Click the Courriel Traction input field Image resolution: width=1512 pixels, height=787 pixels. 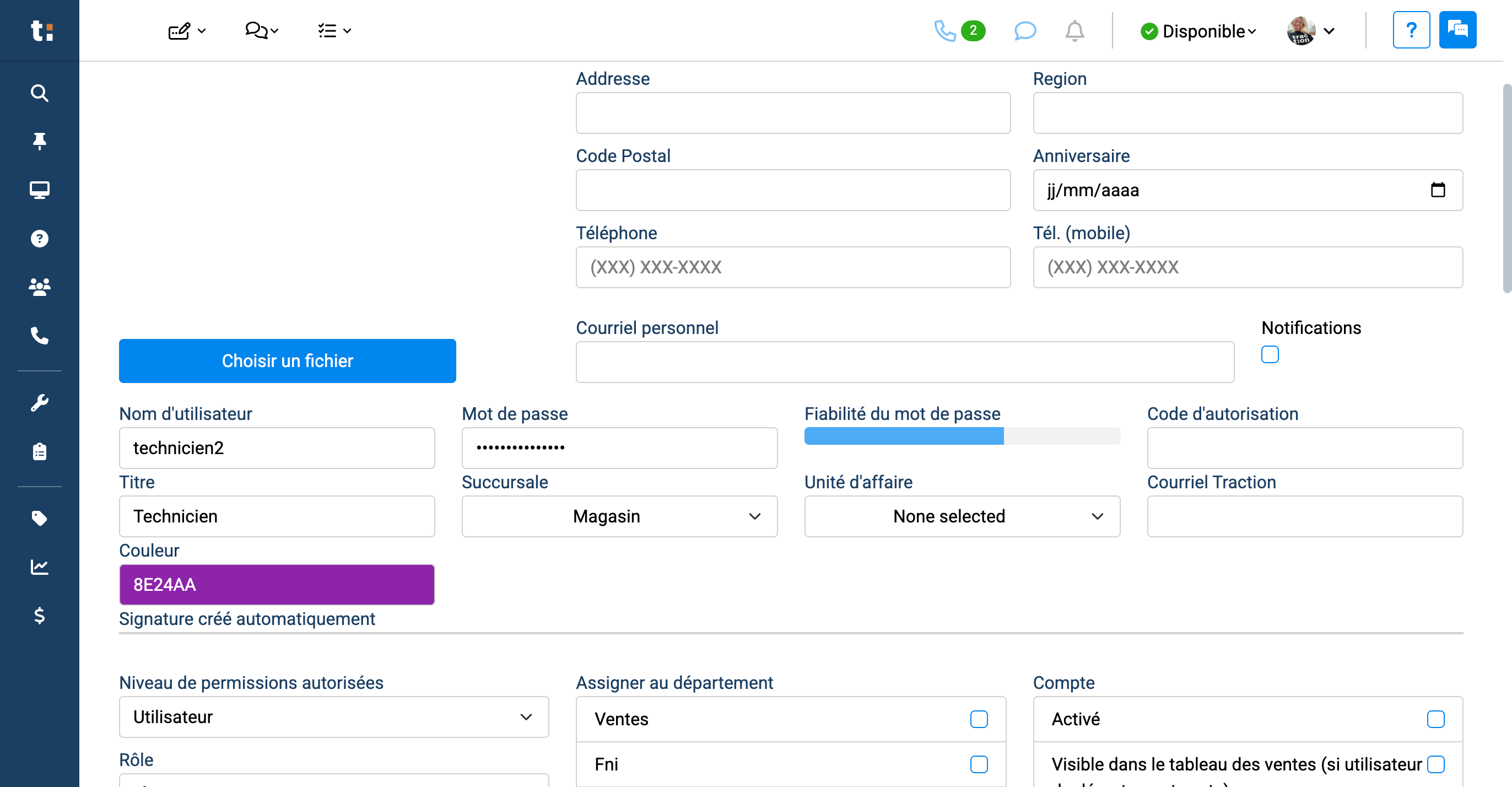click(1305, 516)
